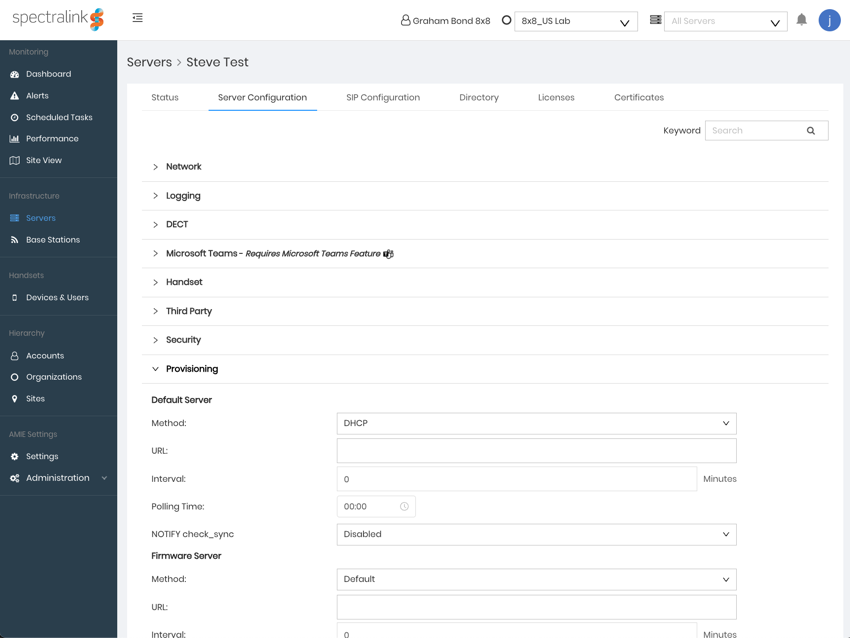This screenshot has height=638, width=850.
Task: Open Devices & Users section
Action: click(x=57, y=298)
